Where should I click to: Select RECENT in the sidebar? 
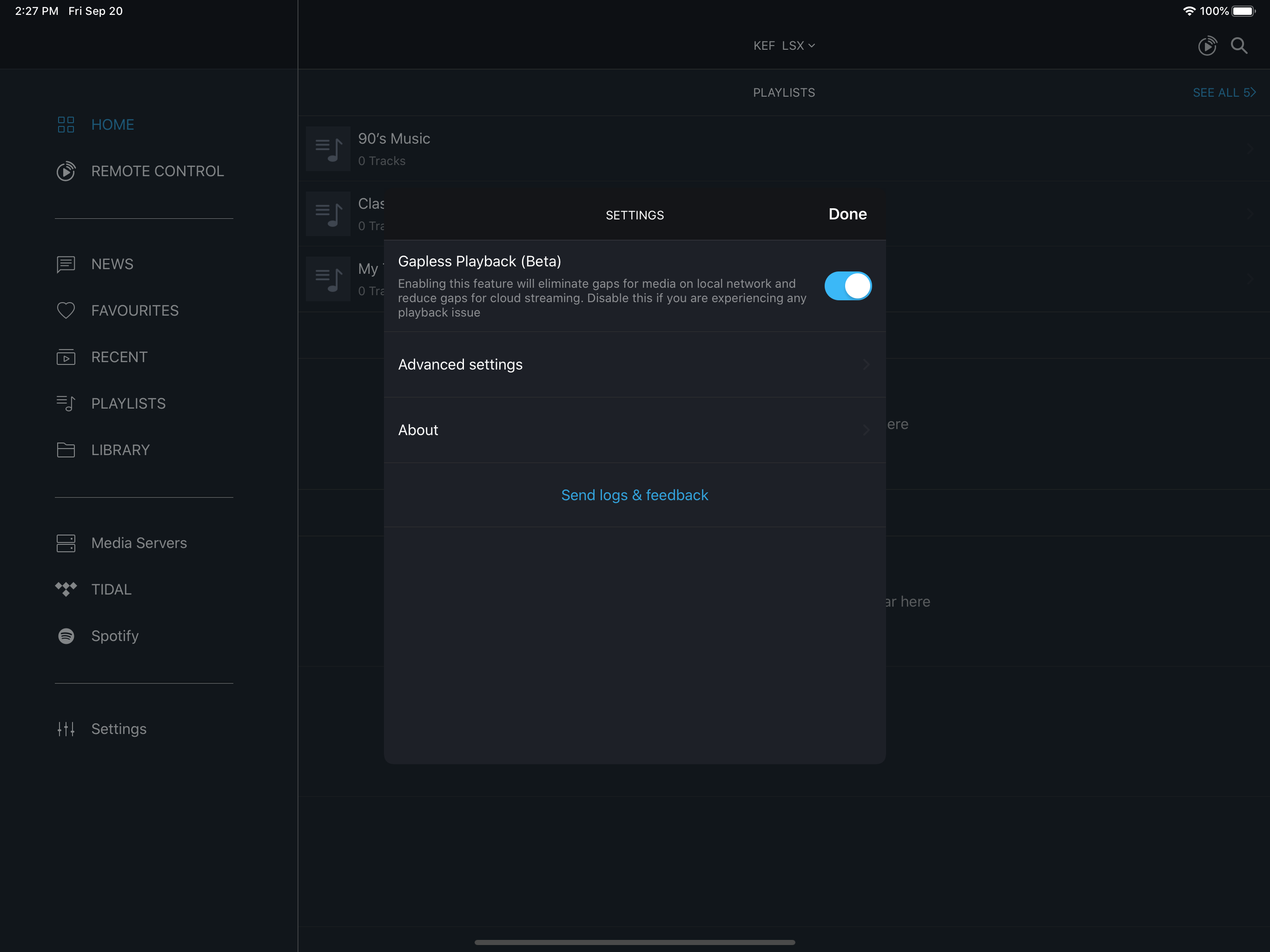click(119, 357)
